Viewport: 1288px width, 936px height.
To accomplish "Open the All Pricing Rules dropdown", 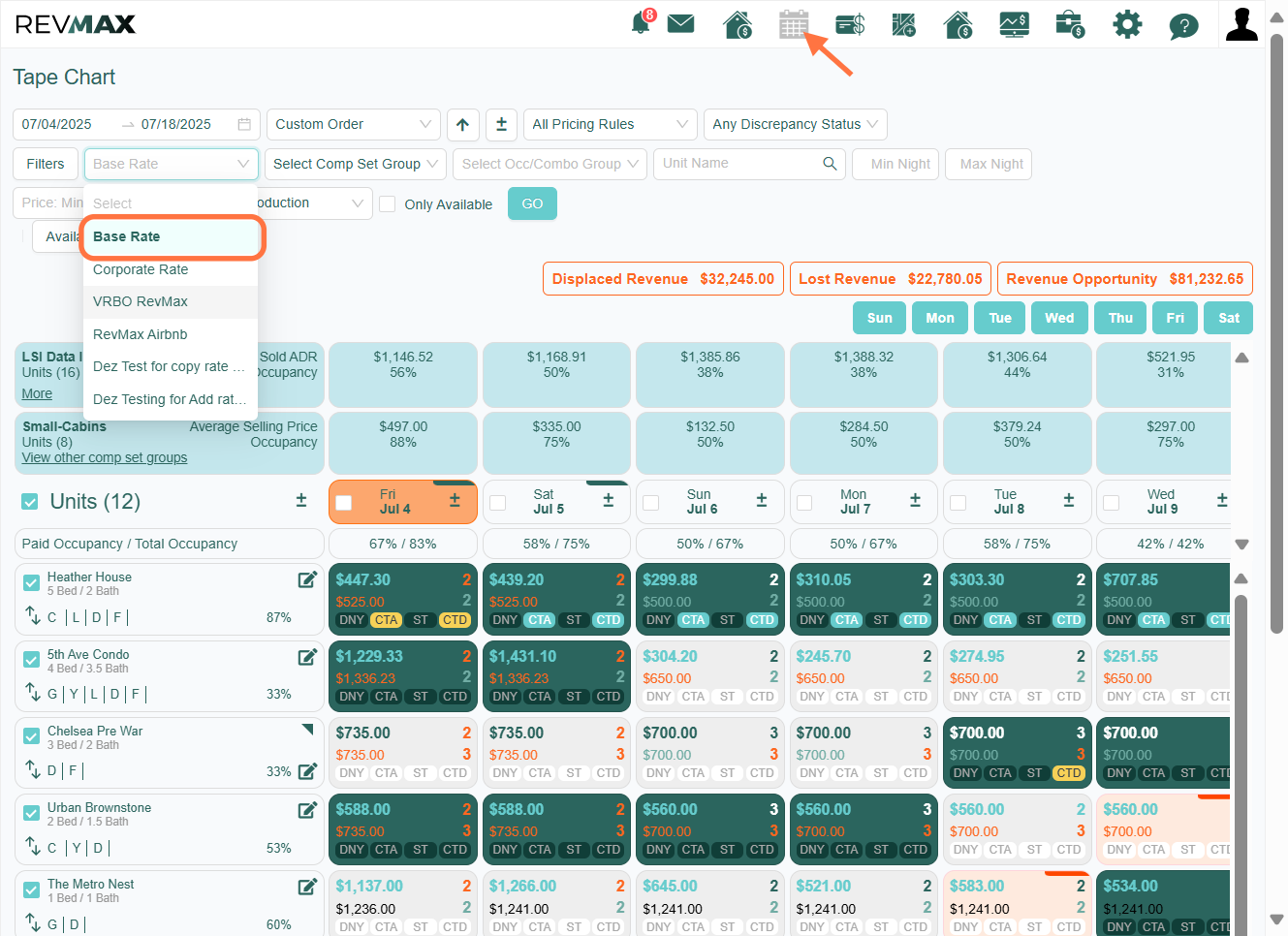I will [x=611, y=124].
